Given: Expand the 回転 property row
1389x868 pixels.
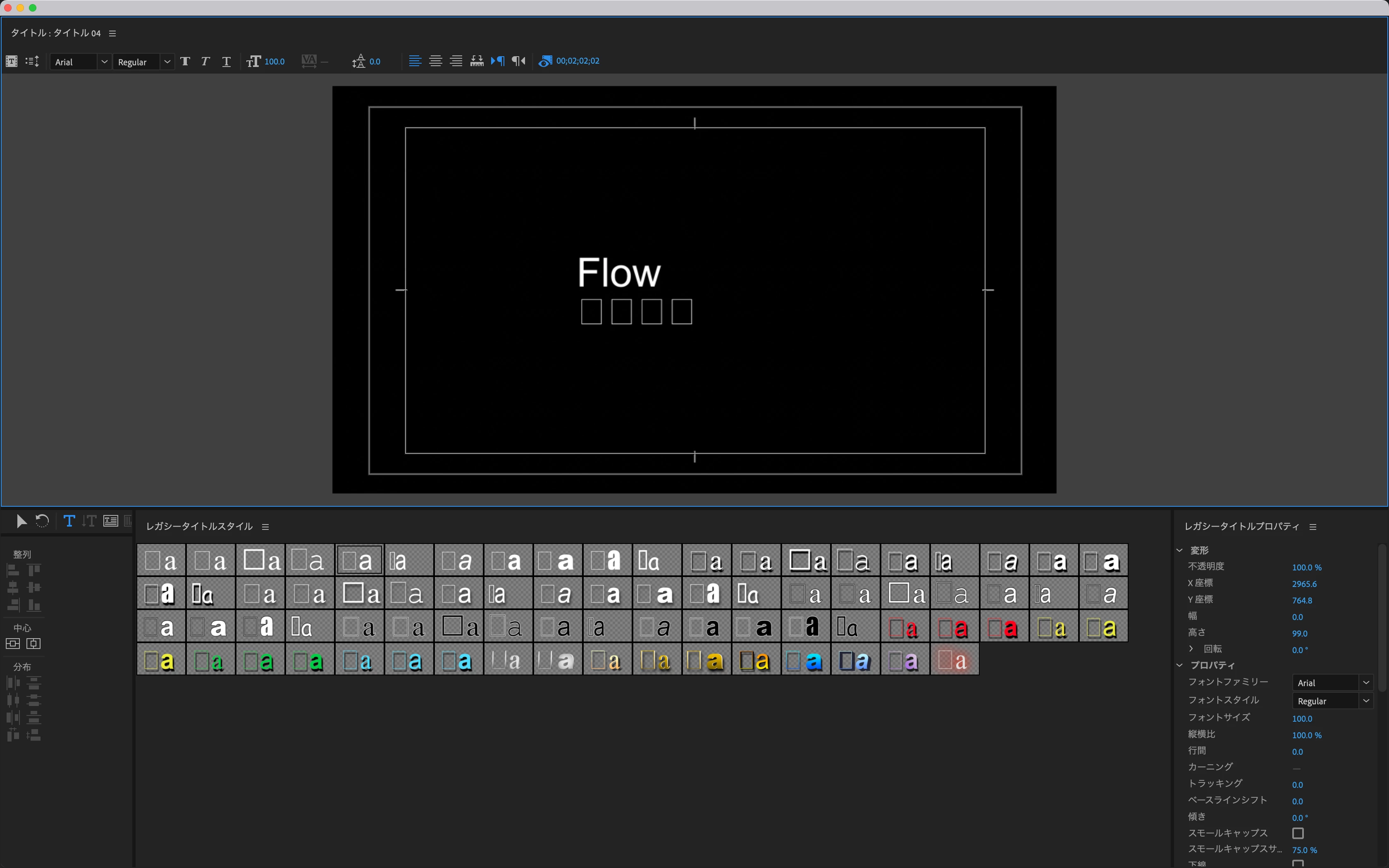Looking at the screenshot, I should pyautogui.click(x=1191, y=649).
